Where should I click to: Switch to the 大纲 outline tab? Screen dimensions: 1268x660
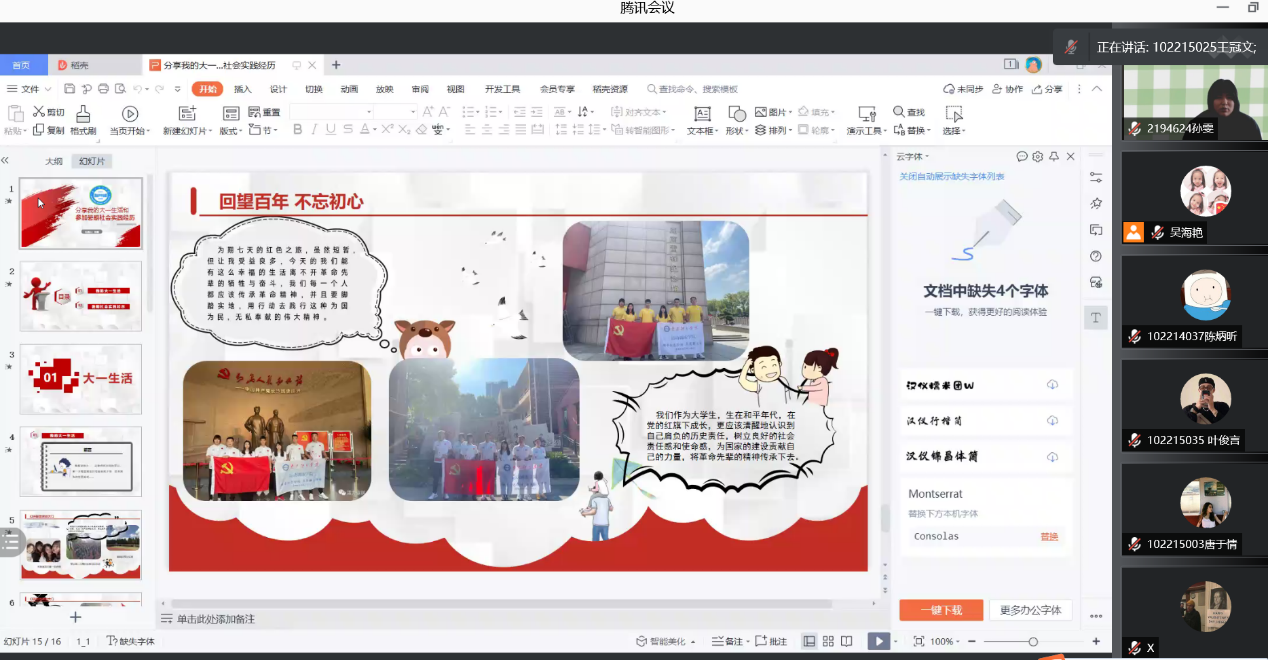54,161
